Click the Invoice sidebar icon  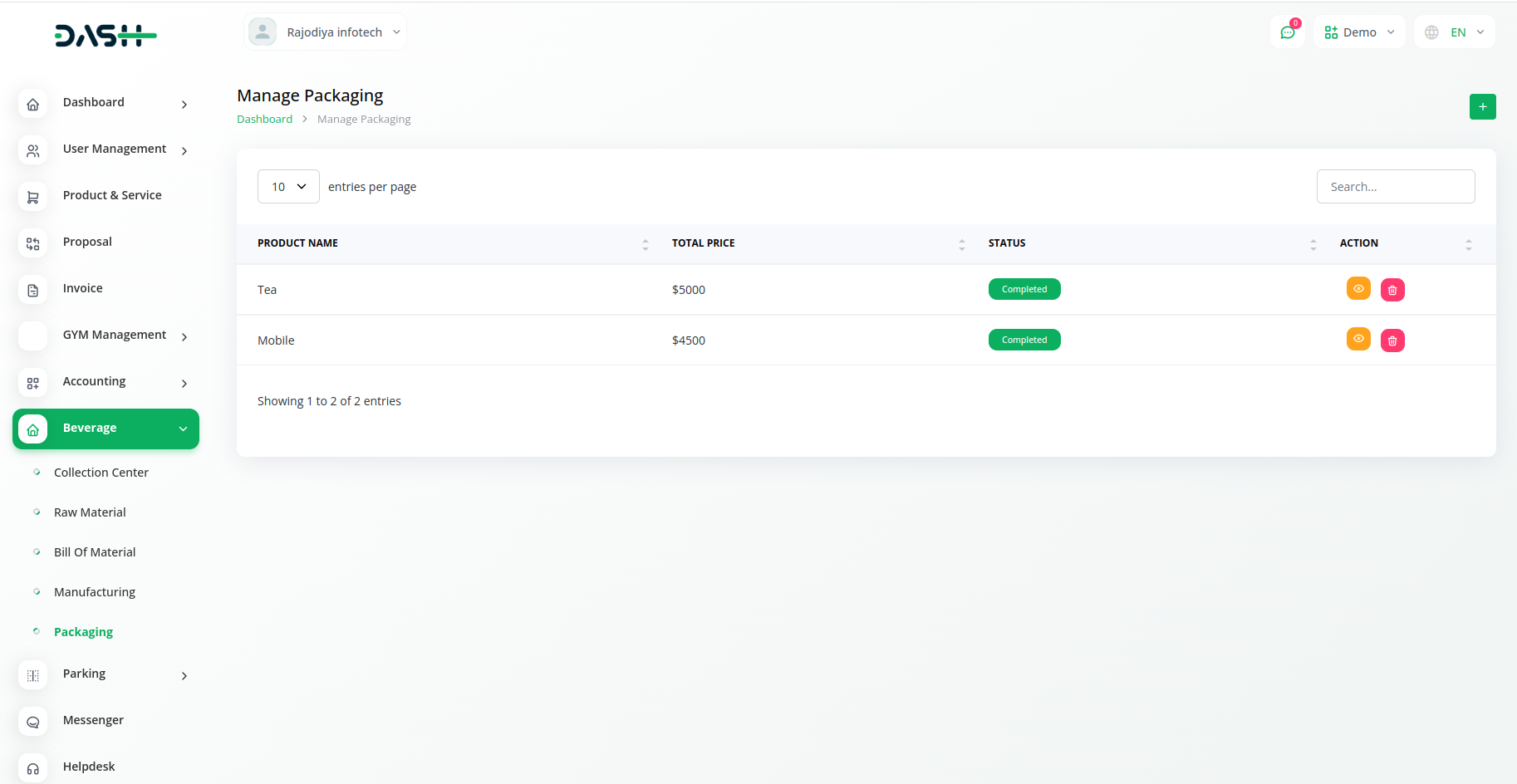point(32,290)
